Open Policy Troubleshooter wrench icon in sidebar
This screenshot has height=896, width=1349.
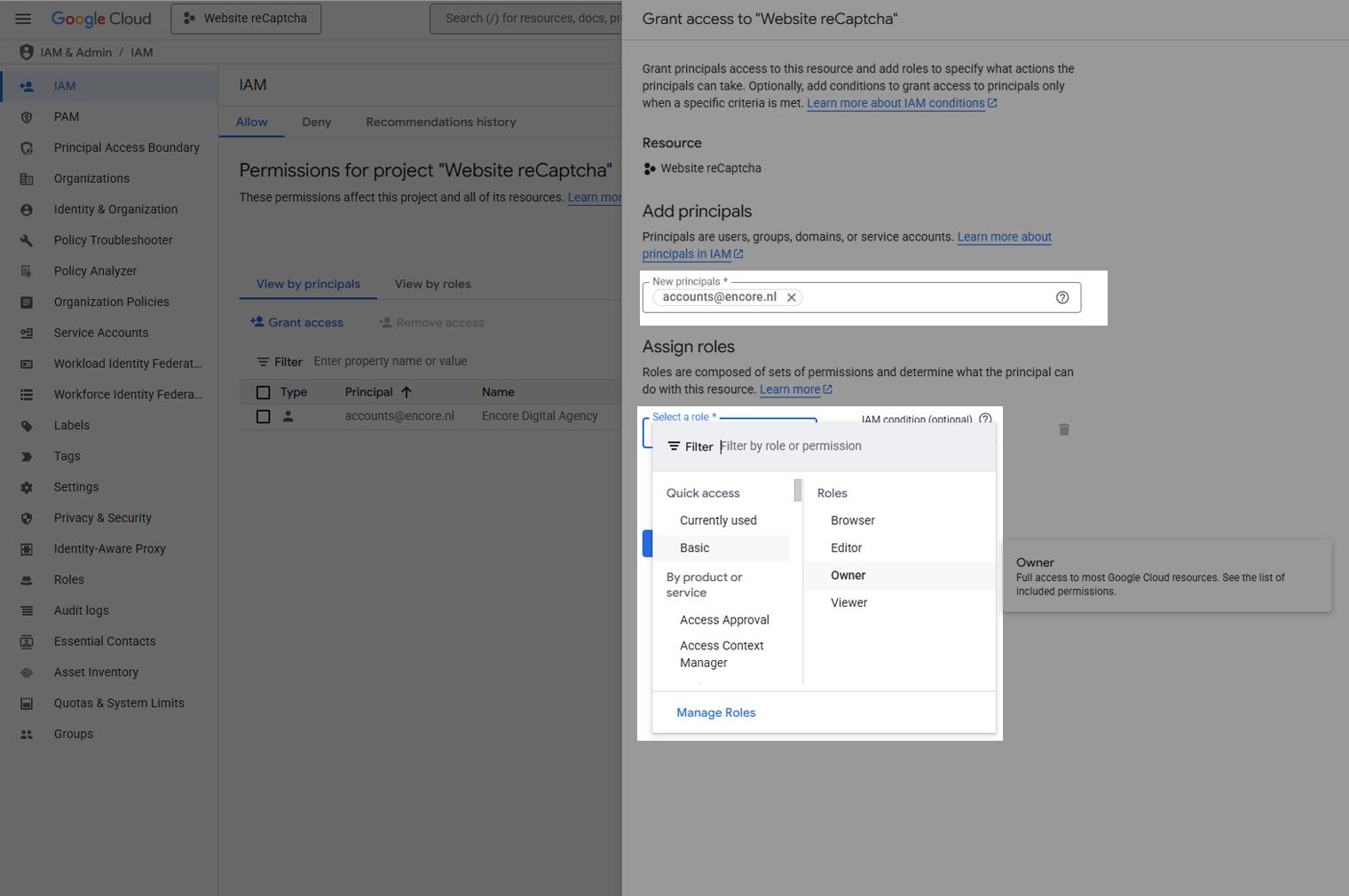(27, 240)
